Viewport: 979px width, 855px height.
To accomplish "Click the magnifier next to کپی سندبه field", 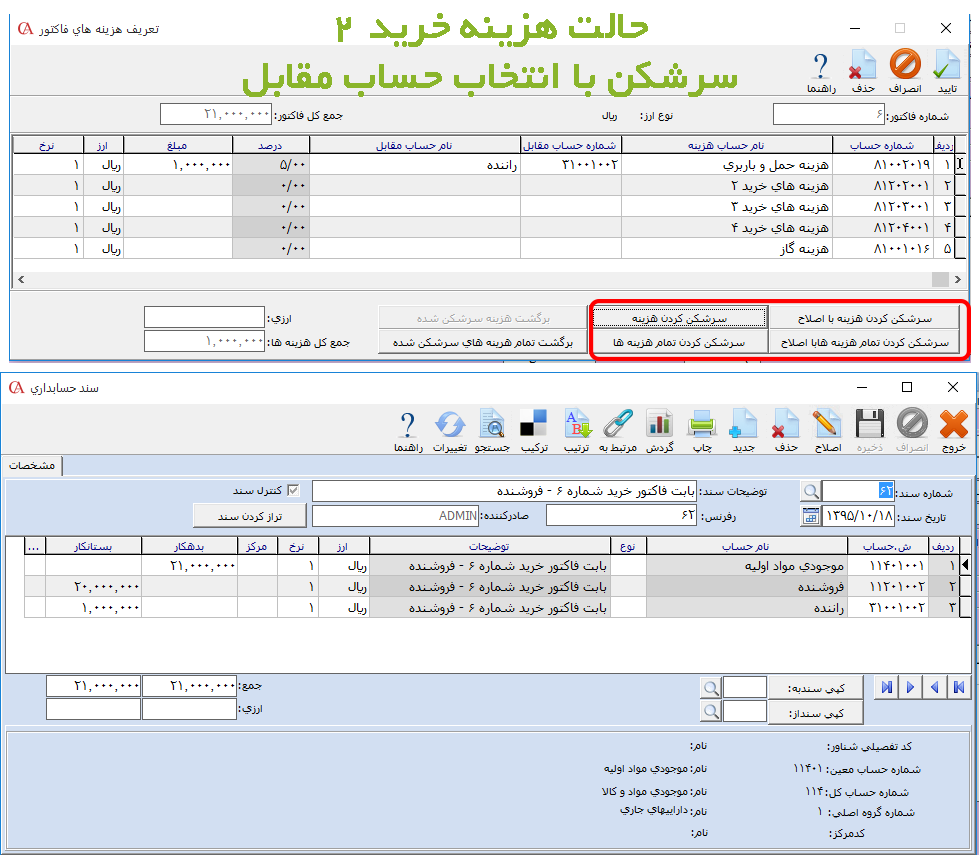I will [711, 688].
